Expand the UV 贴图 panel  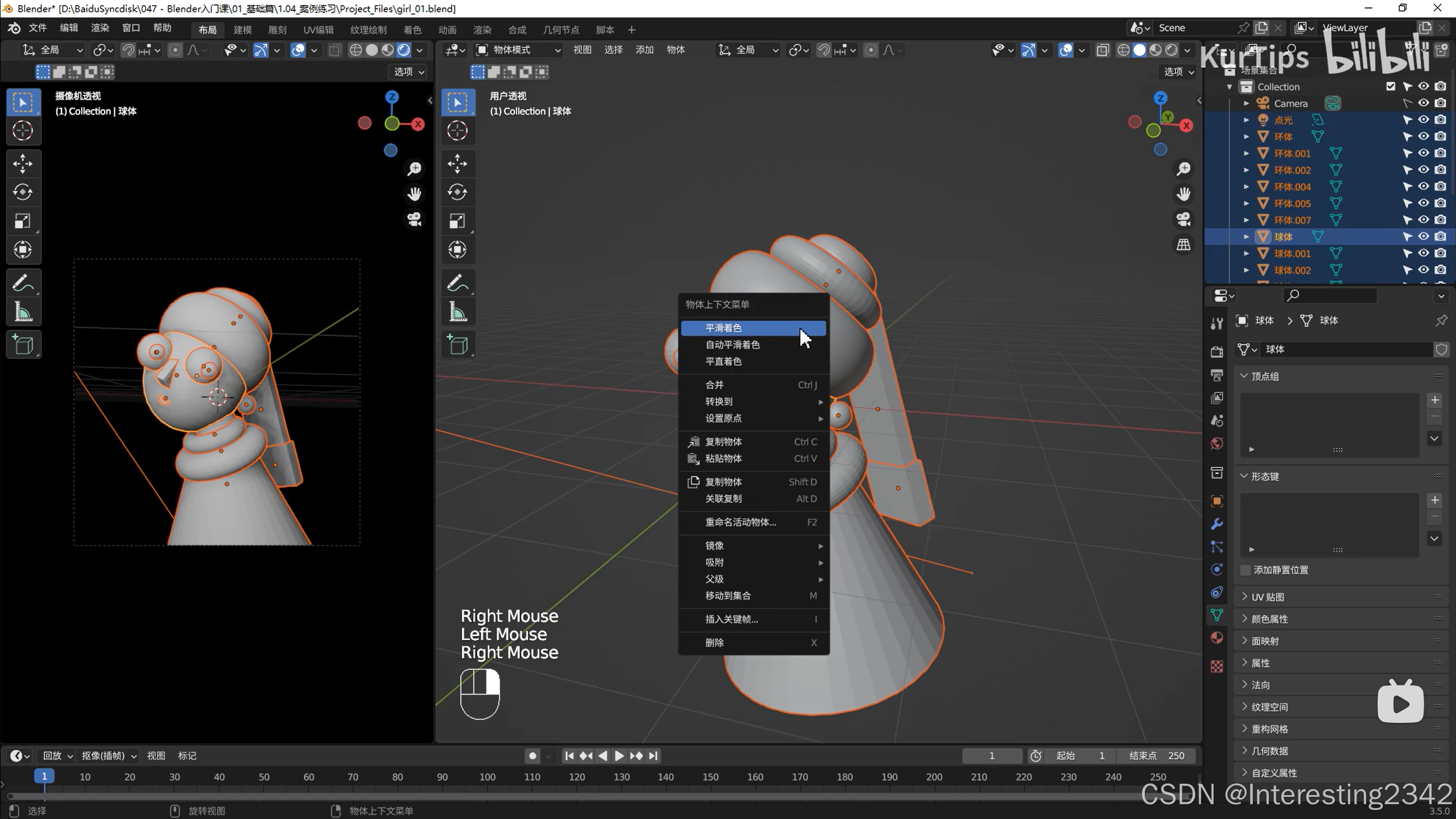coord(1268,597)
